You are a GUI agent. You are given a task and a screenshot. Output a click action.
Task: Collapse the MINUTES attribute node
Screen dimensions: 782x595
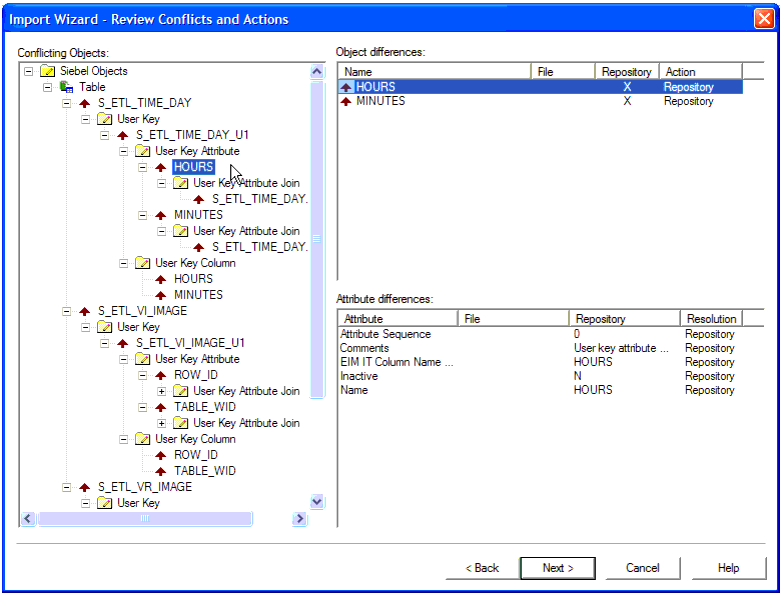143,215
